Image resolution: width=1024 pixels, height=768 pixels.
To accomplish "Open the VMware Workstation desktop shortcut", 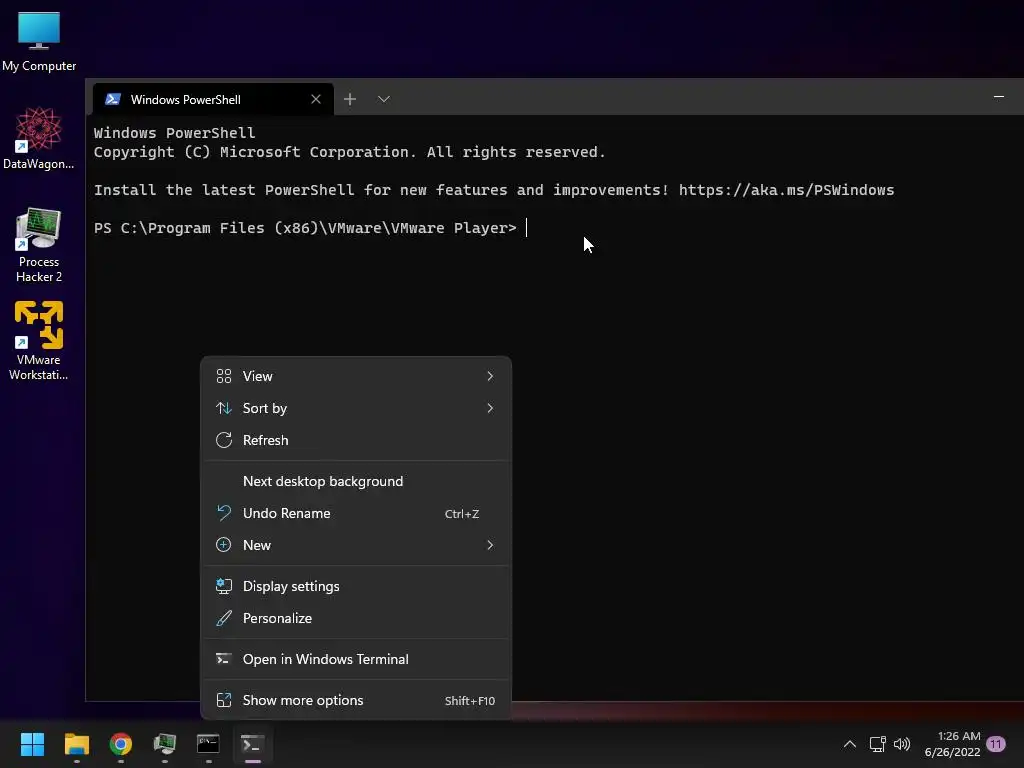I will (x=39, y=340).
